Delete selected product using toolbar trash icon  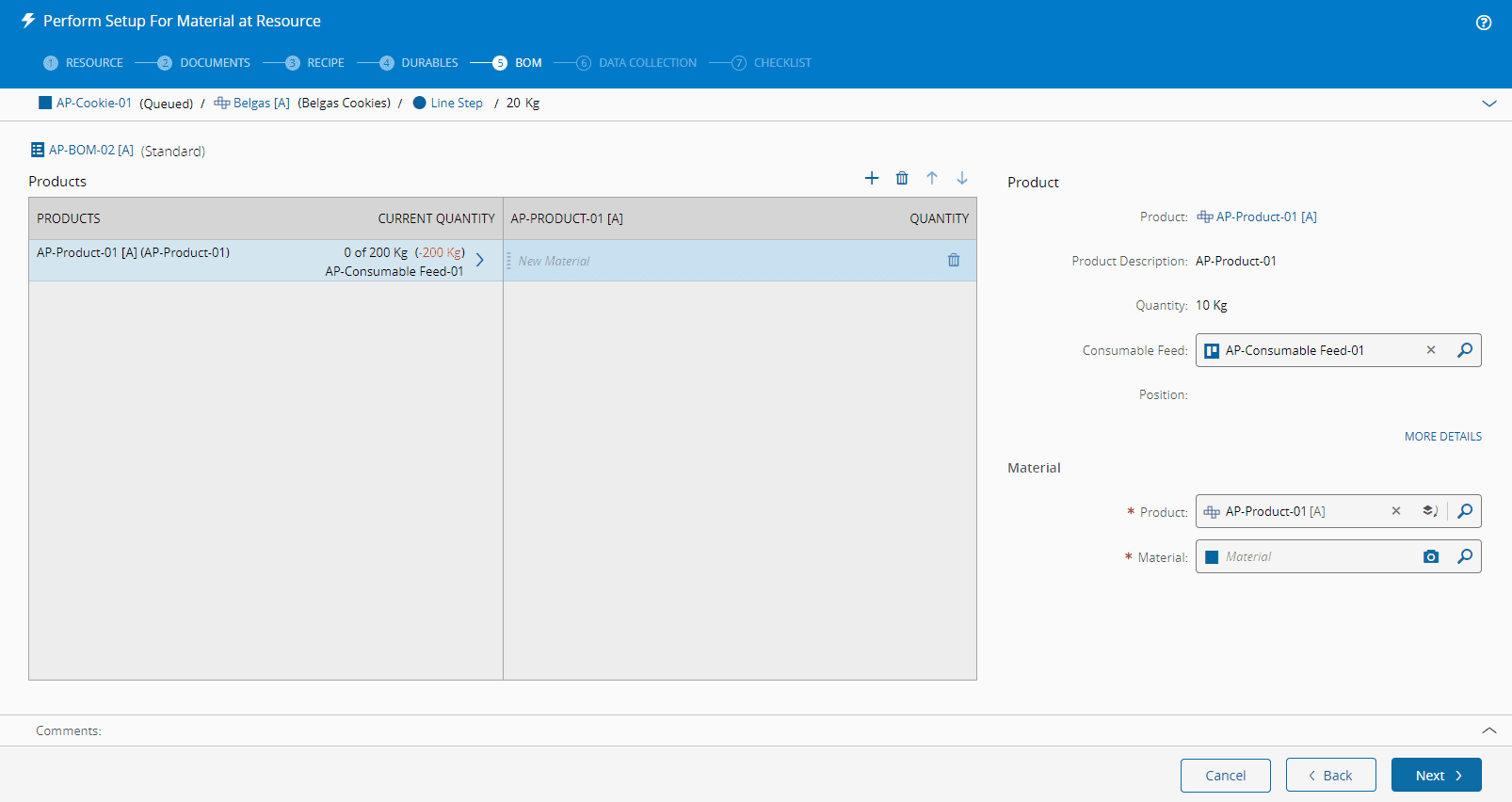coord(902,178)
